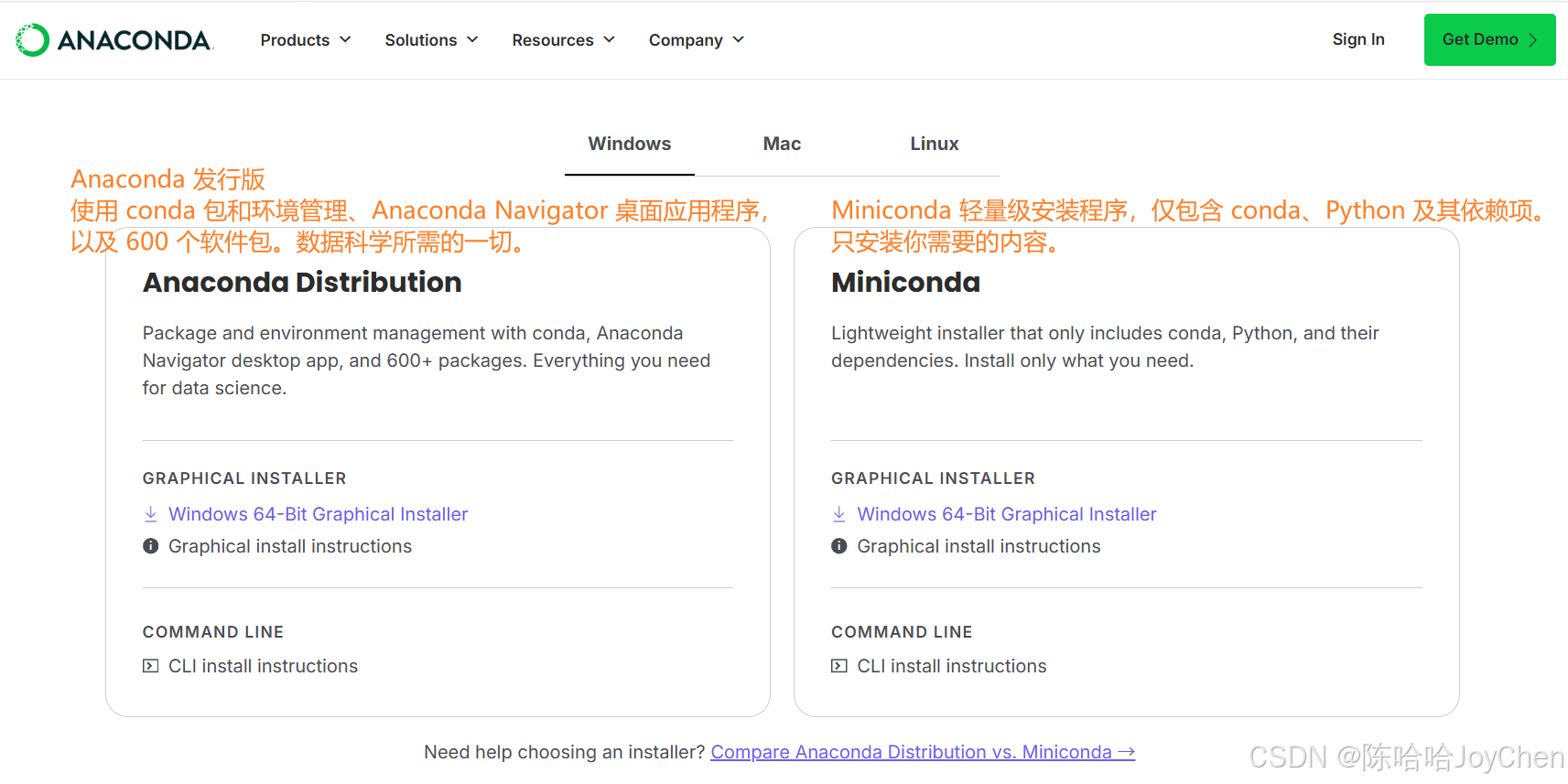This screenshot has height=784, width=1568.
Task: Open CLI install instructions for Miniconda
Action: (x=952, y=666)
